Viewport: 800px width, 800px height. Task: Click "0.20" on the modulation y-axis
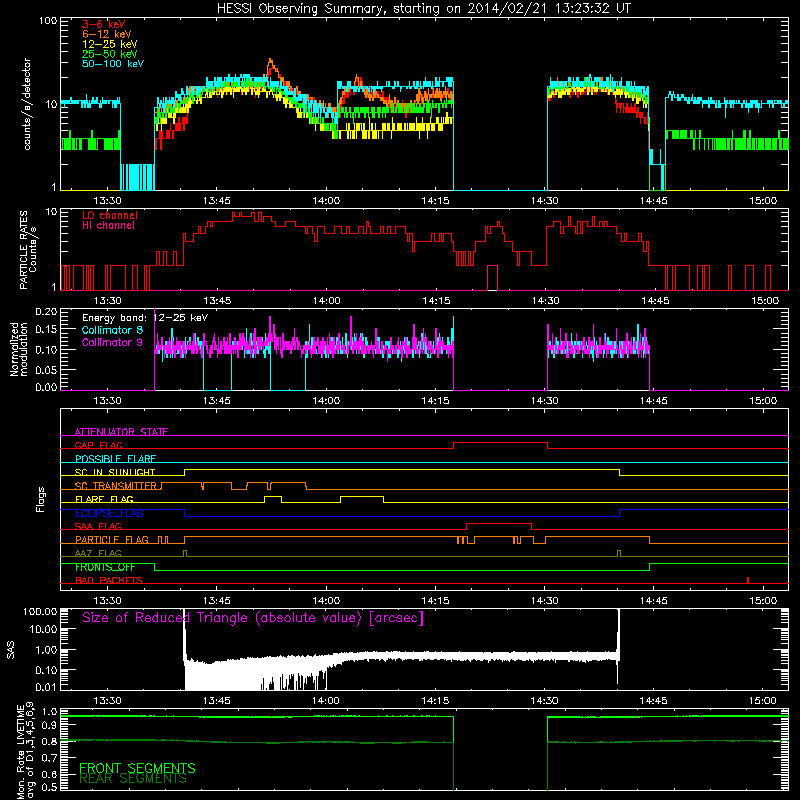pyautogui.click(x=46, y=311)
